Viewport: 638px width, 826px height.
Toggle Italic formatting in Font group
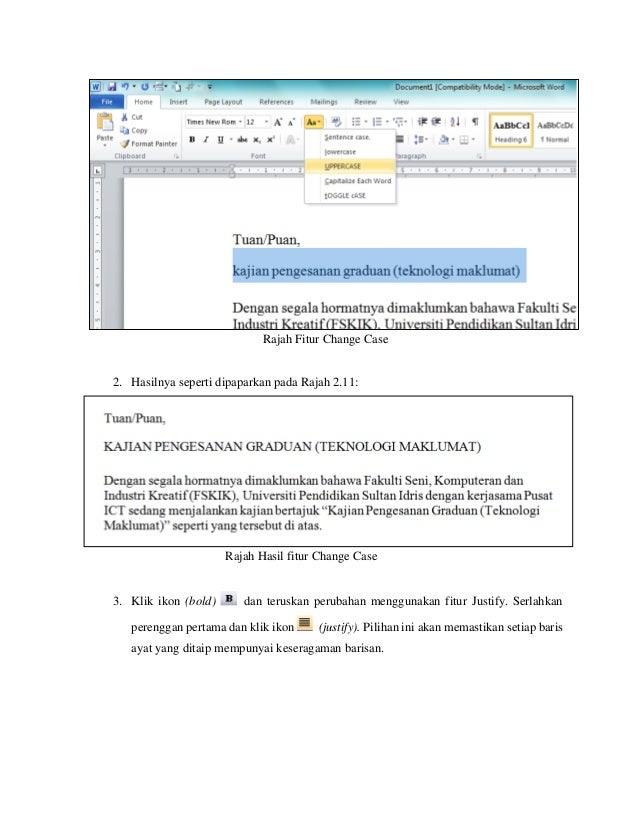[206, 140]
